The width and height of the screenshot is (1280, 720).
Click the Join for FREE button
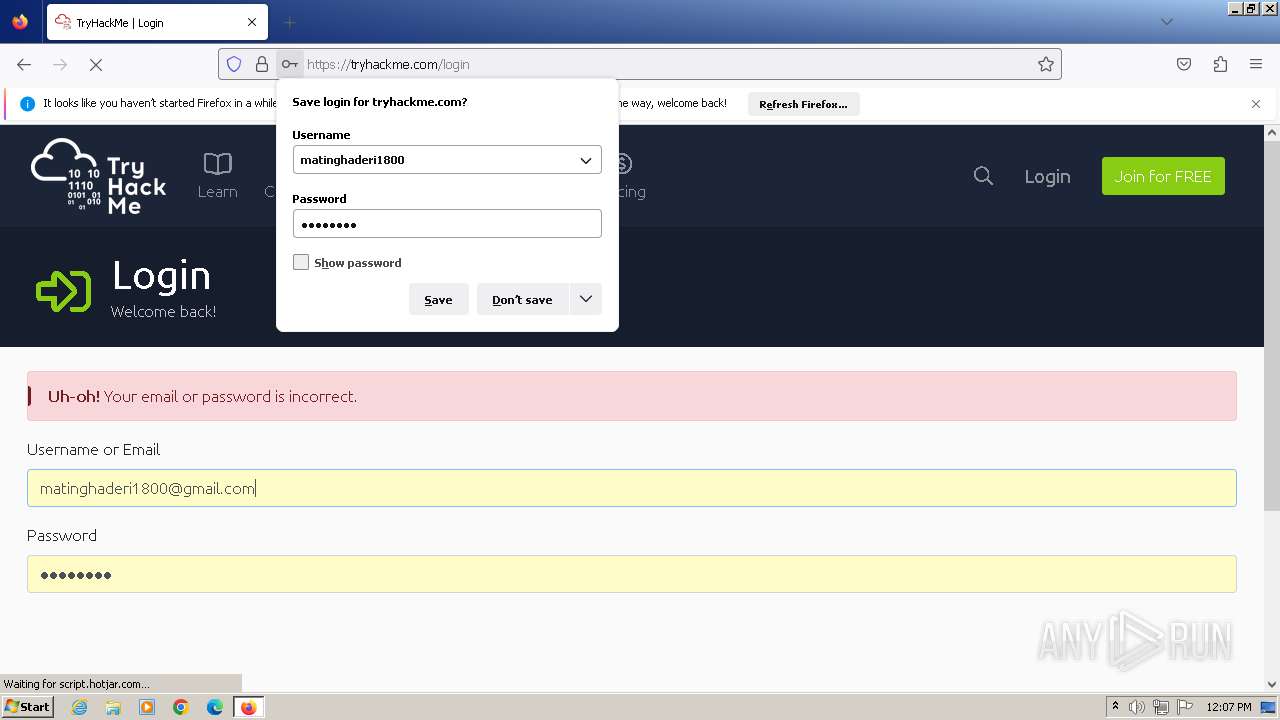(1163, 176)
